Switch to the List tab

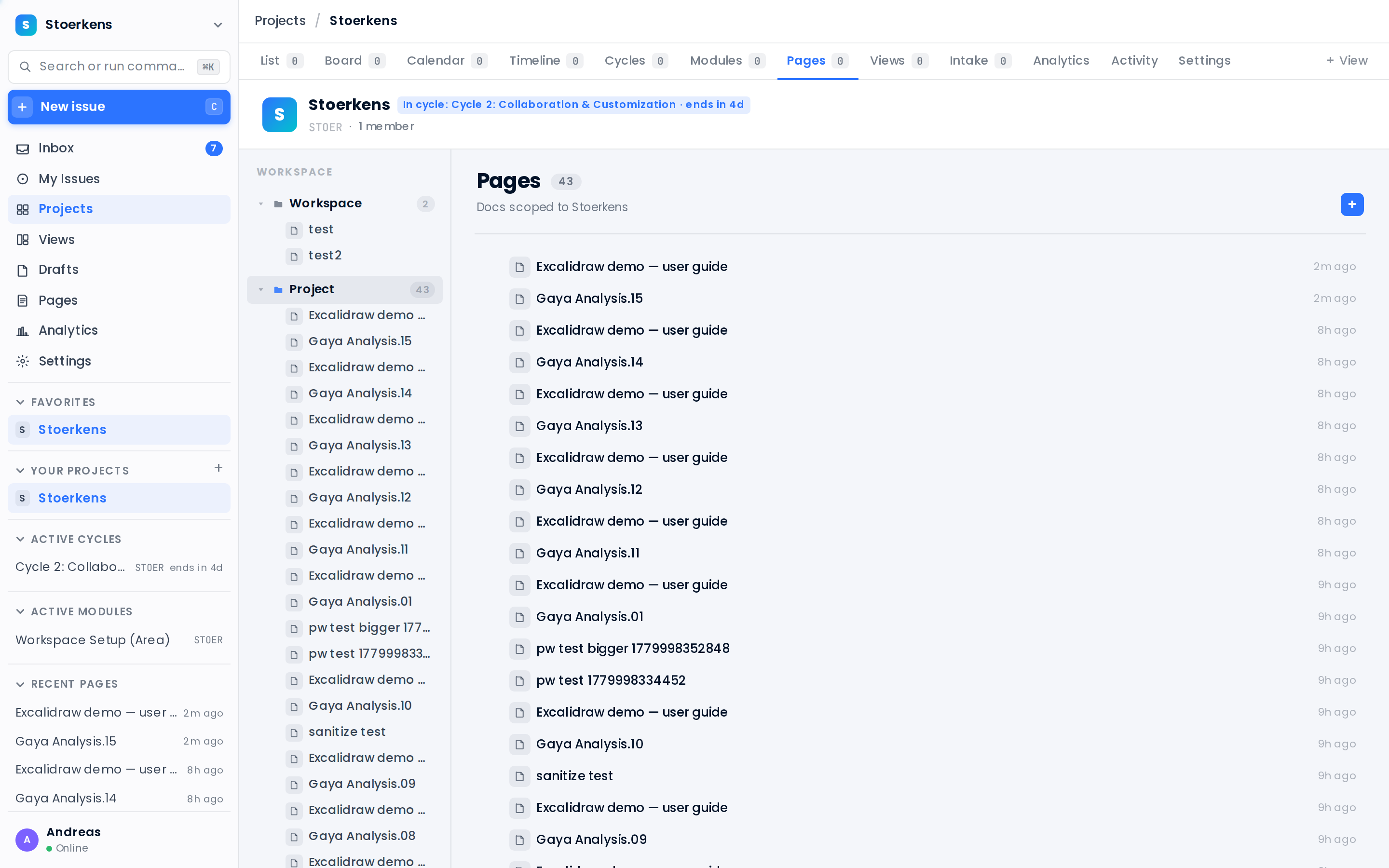[281, 61]
